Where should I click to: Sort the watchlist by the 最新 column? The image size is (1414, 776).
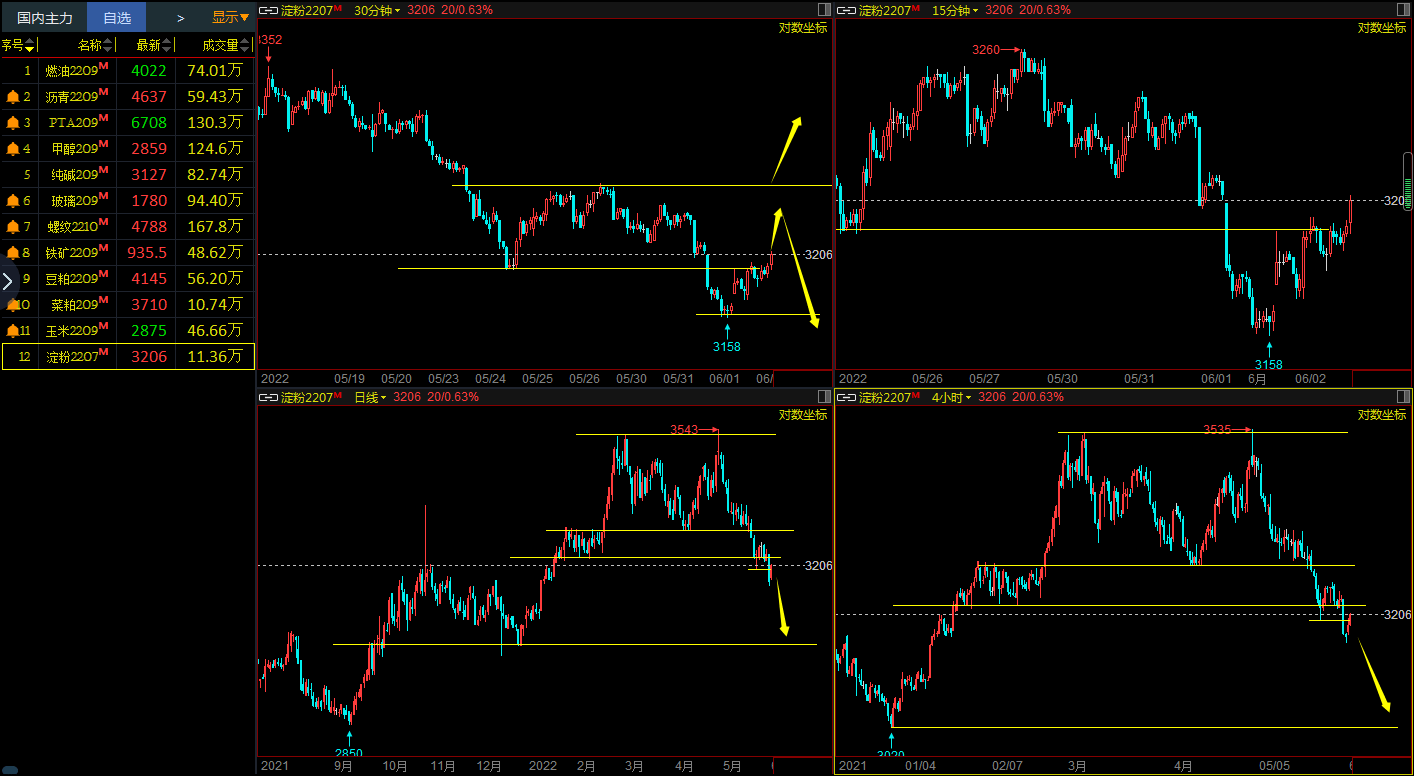(154, 45)
